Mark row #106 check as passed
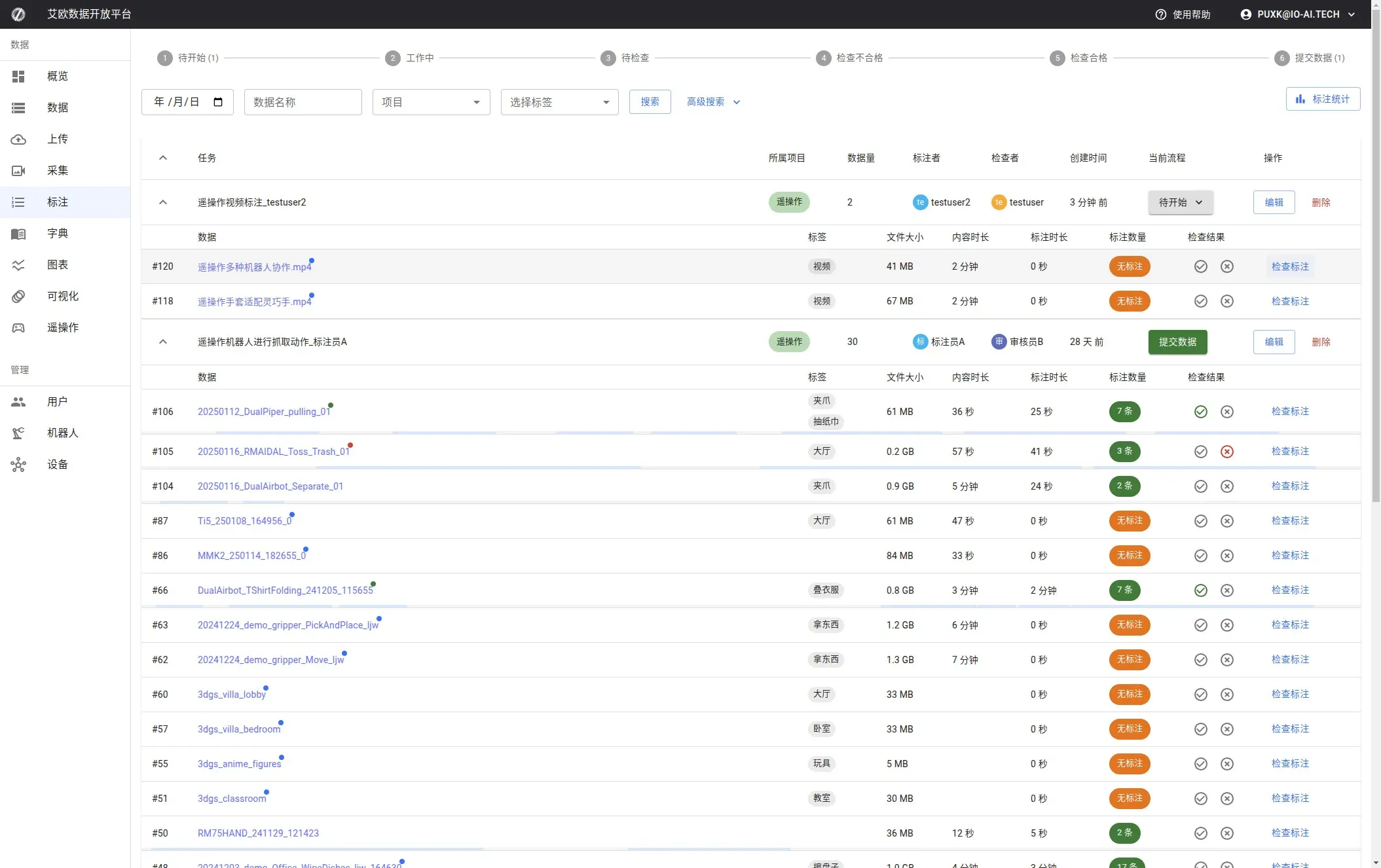The width and height of the screenshot is (1381, 868). pos(1200,412)
